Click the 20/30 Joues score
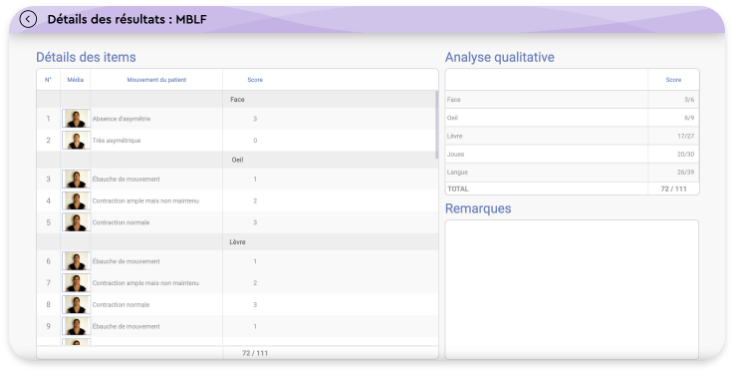 (x=685, y=154)
